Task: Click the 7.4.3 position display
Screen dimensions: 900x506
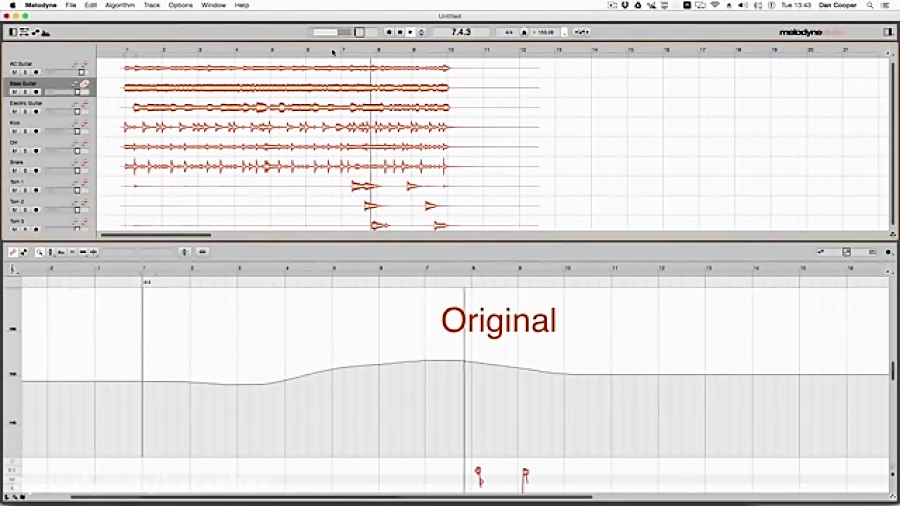Action: [x=461, y=32]
